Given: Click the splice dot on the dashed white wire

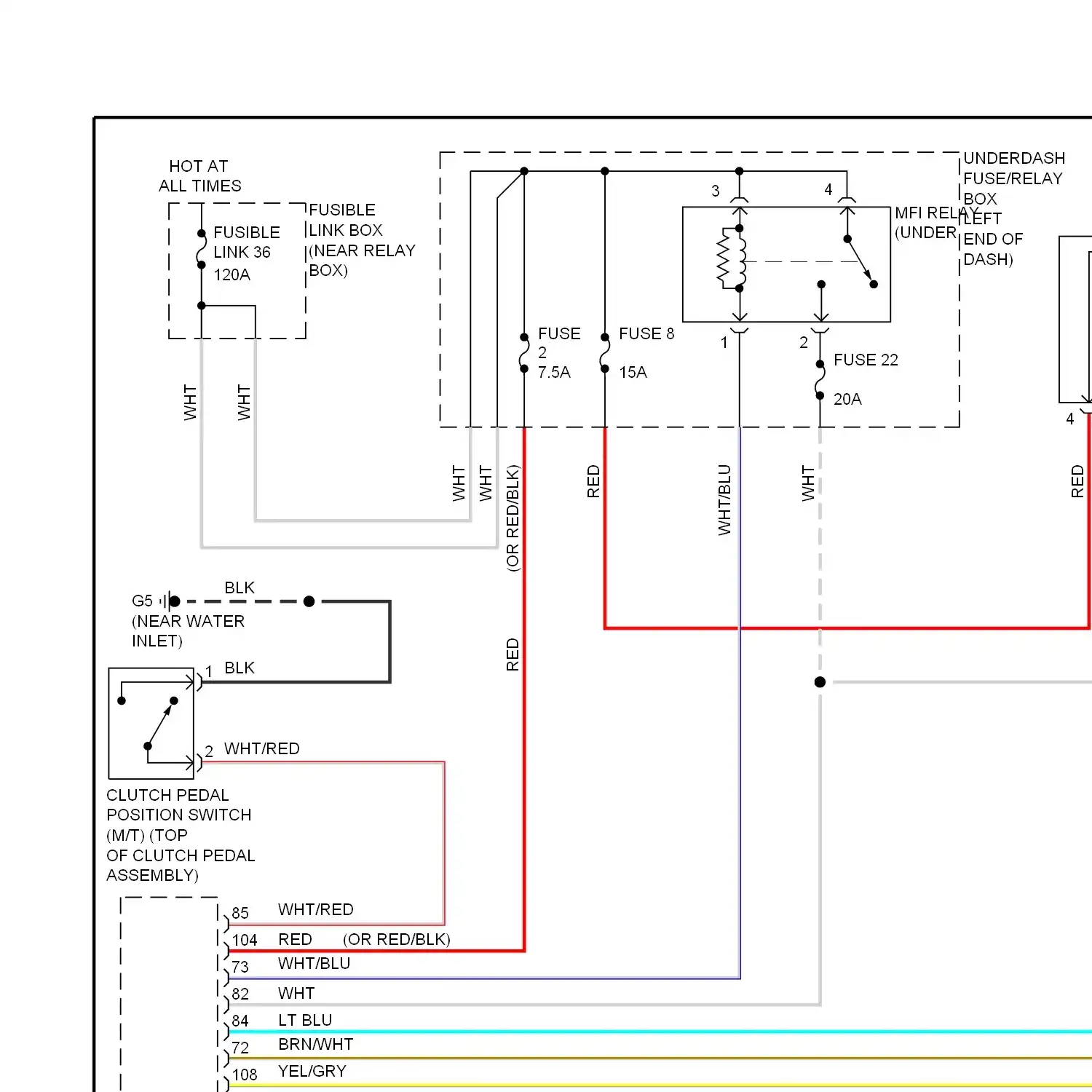Looking at the screenshot, I should coord(820,682).
